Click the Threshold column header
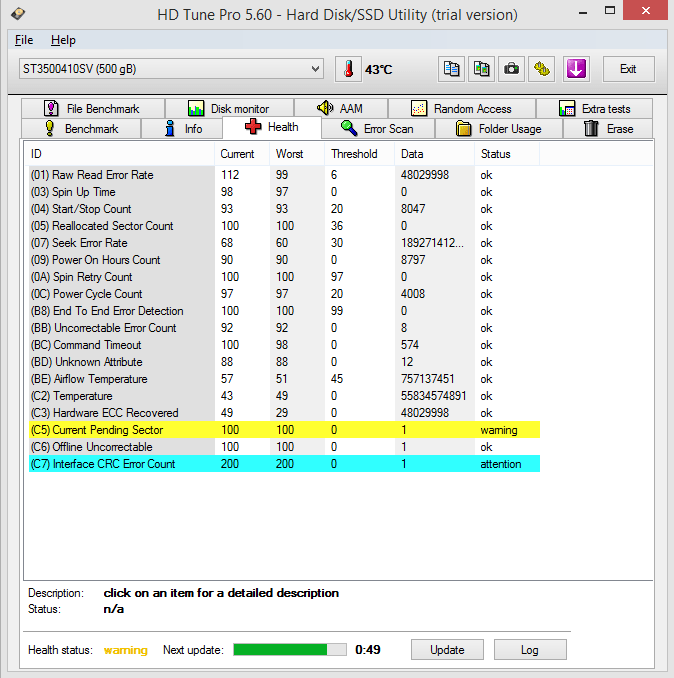The height and width of the screenshot is (678, 674). pos(360,154)
